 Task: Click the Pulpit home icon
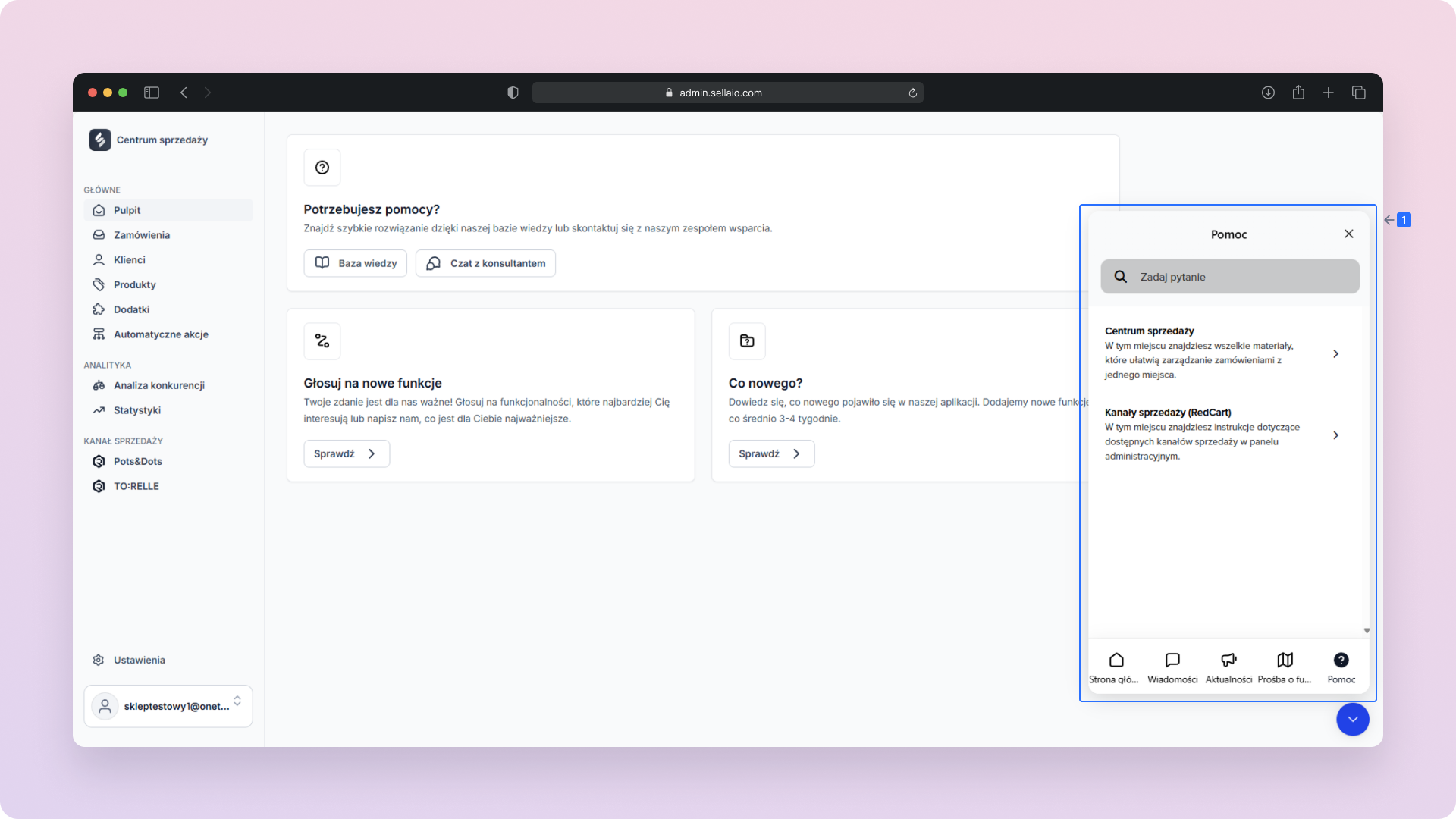pos(99,210)
